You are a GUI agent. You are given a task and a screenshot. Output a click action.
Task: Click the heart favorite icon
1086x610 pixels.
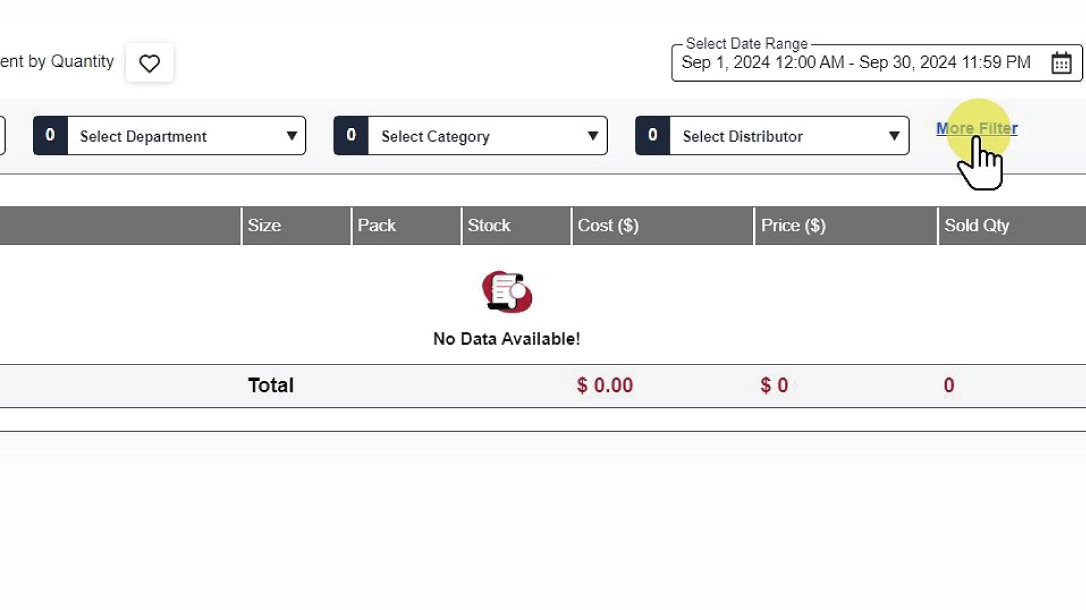tap(149, 63)
